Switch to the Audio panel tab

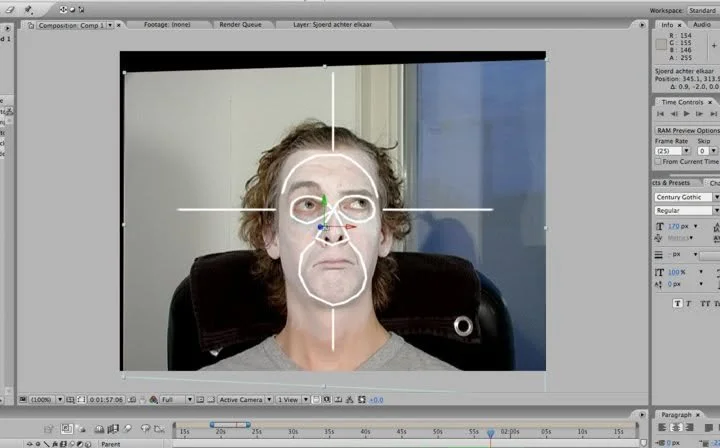coord(702,24)
